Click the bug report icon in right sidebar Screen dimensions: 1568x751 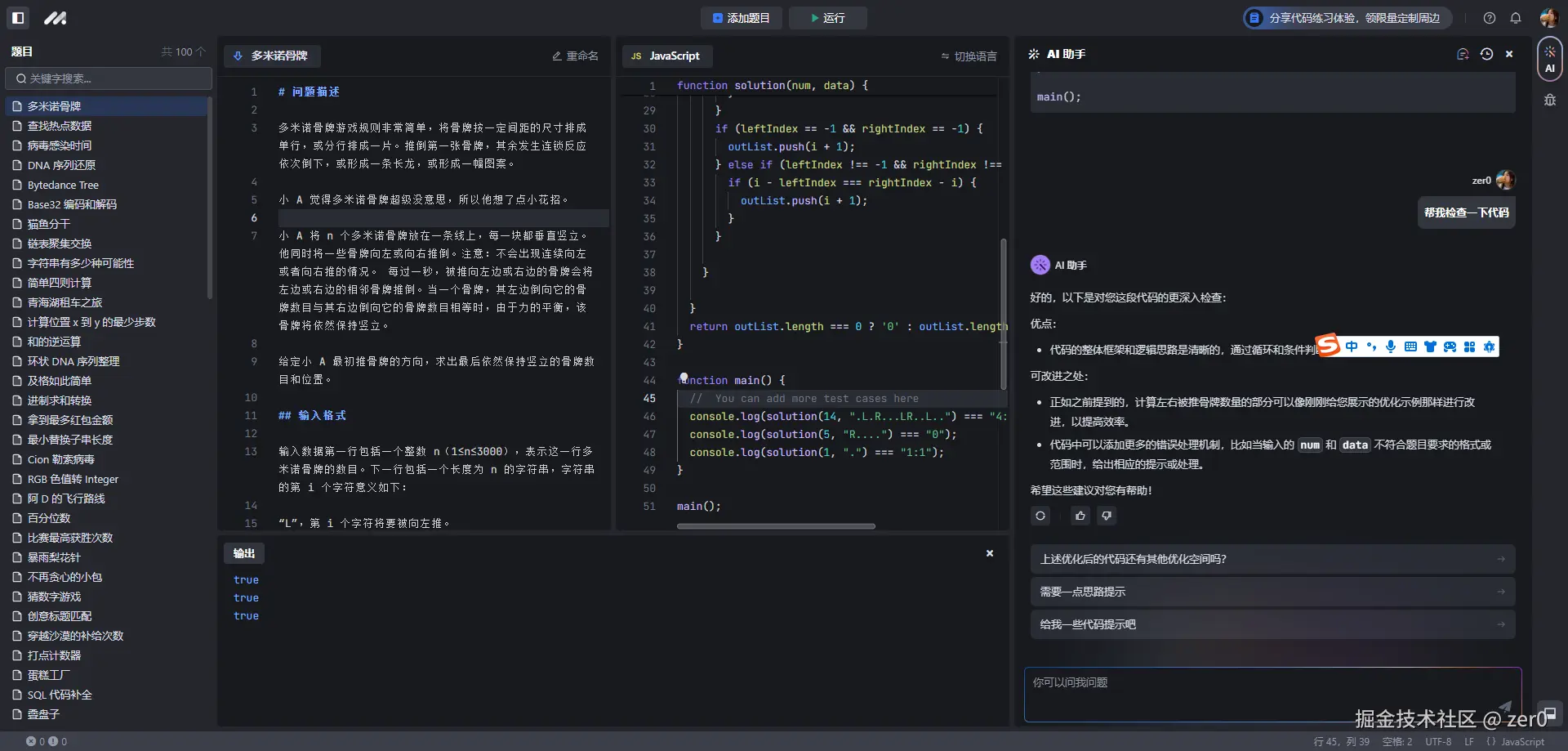[1549, 100]
